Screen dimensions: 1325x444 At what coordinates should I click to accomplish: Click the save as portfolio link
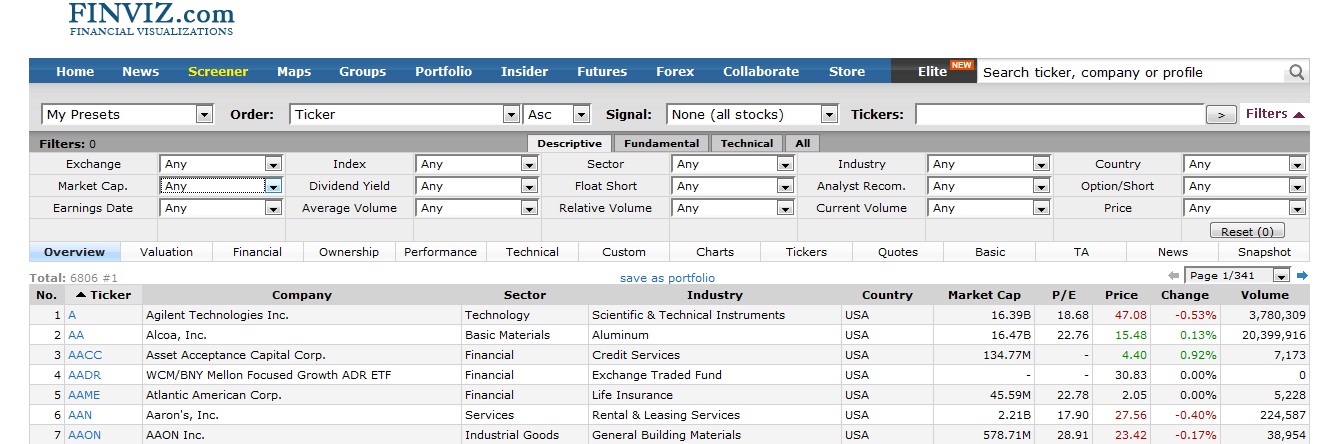coord(667,278)
